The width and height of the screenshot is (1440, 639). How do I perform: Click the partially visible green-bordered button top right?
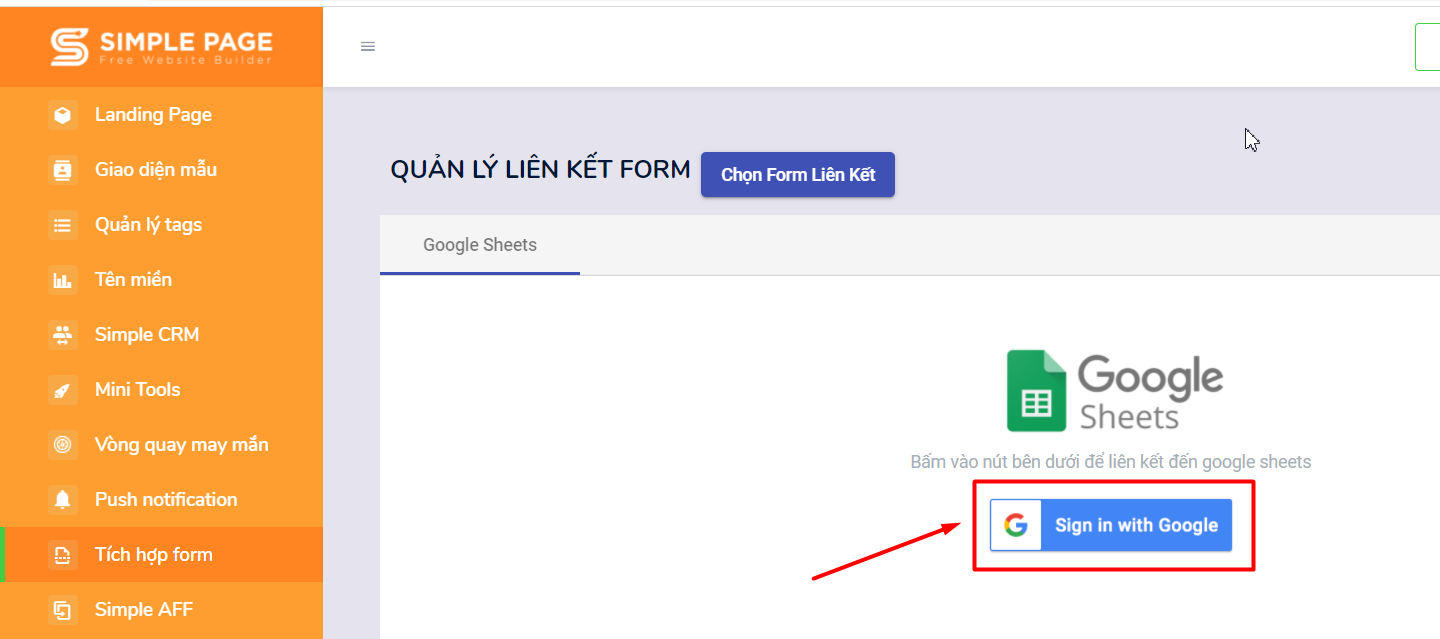click(x=1428, y=47)
